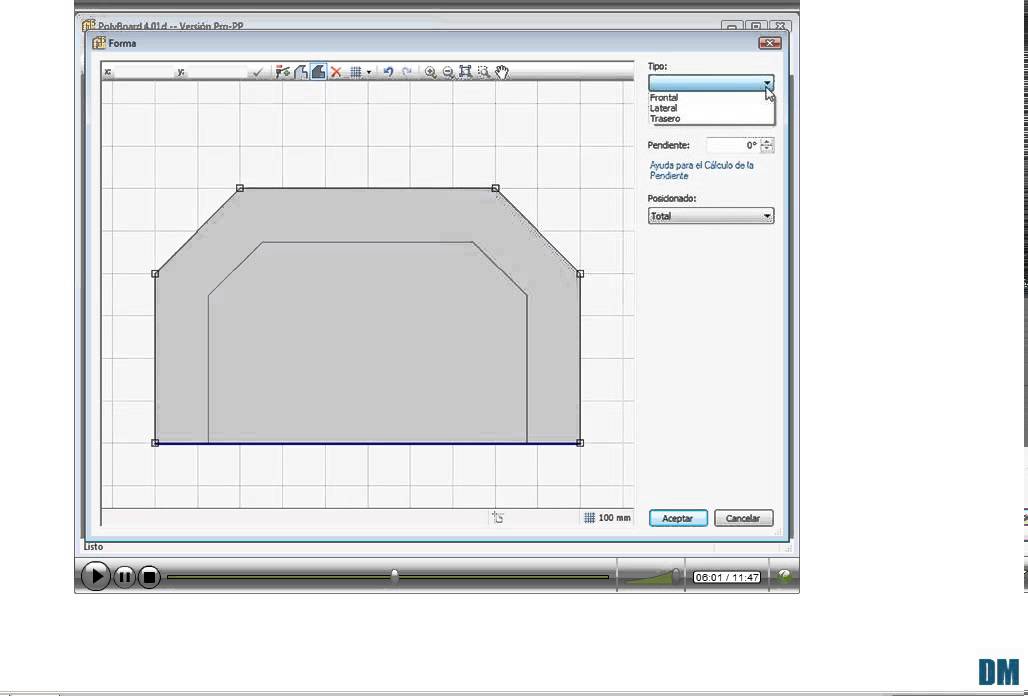Screen dimensions: 1028x696
Task: Click the snap icon in status bar
Action: (x=498, y=518)
